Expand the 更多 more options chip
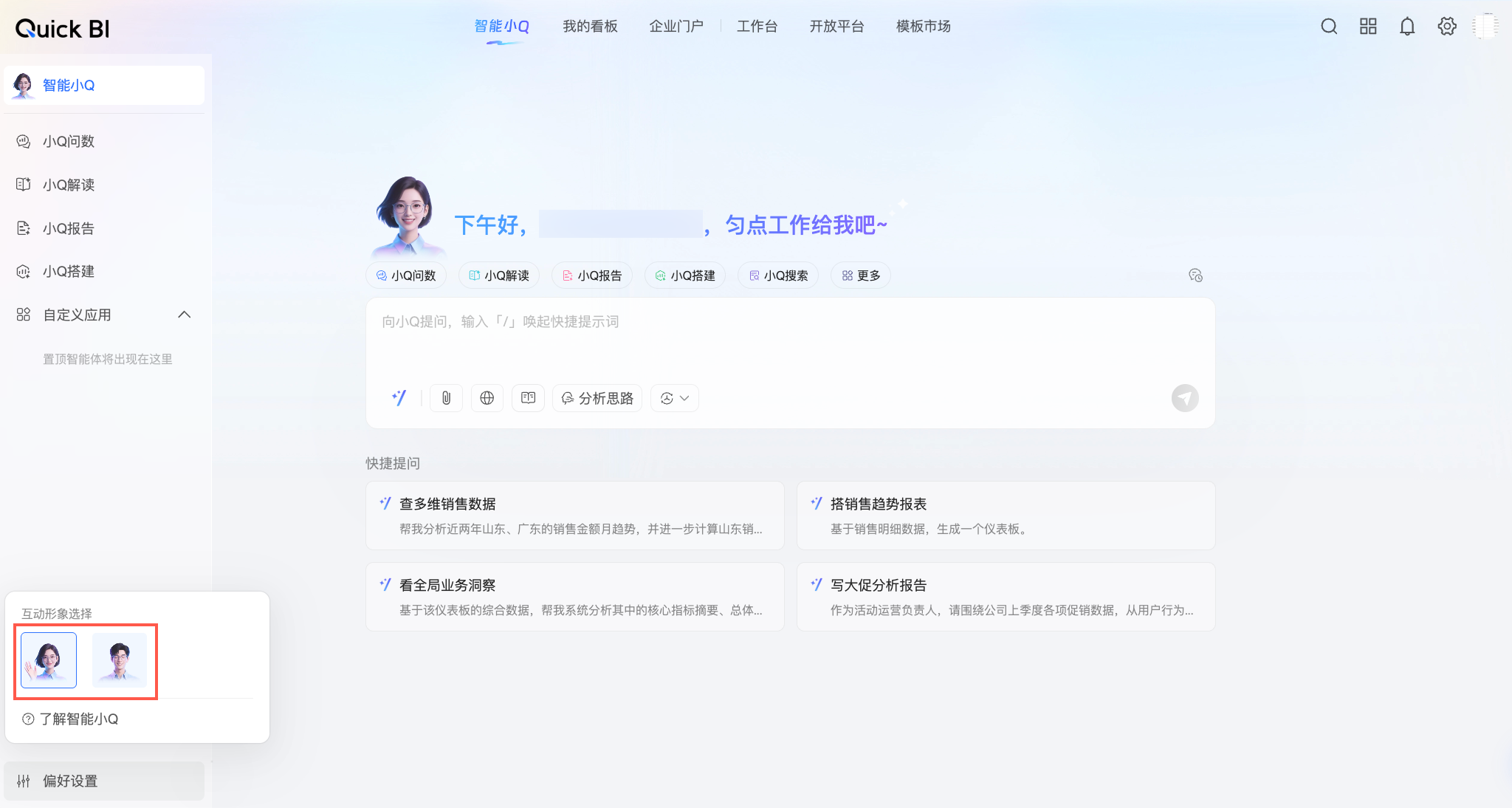The width and height of the screenshot is (1512, 808). pos(861,275)
